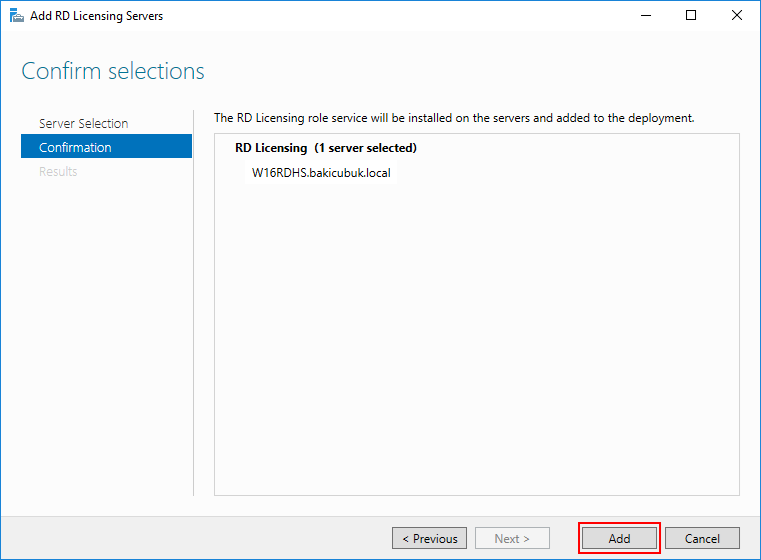Click the Confirm selections page heading
The height and width of the screenshot is (560, 761).
click(113, 71)
